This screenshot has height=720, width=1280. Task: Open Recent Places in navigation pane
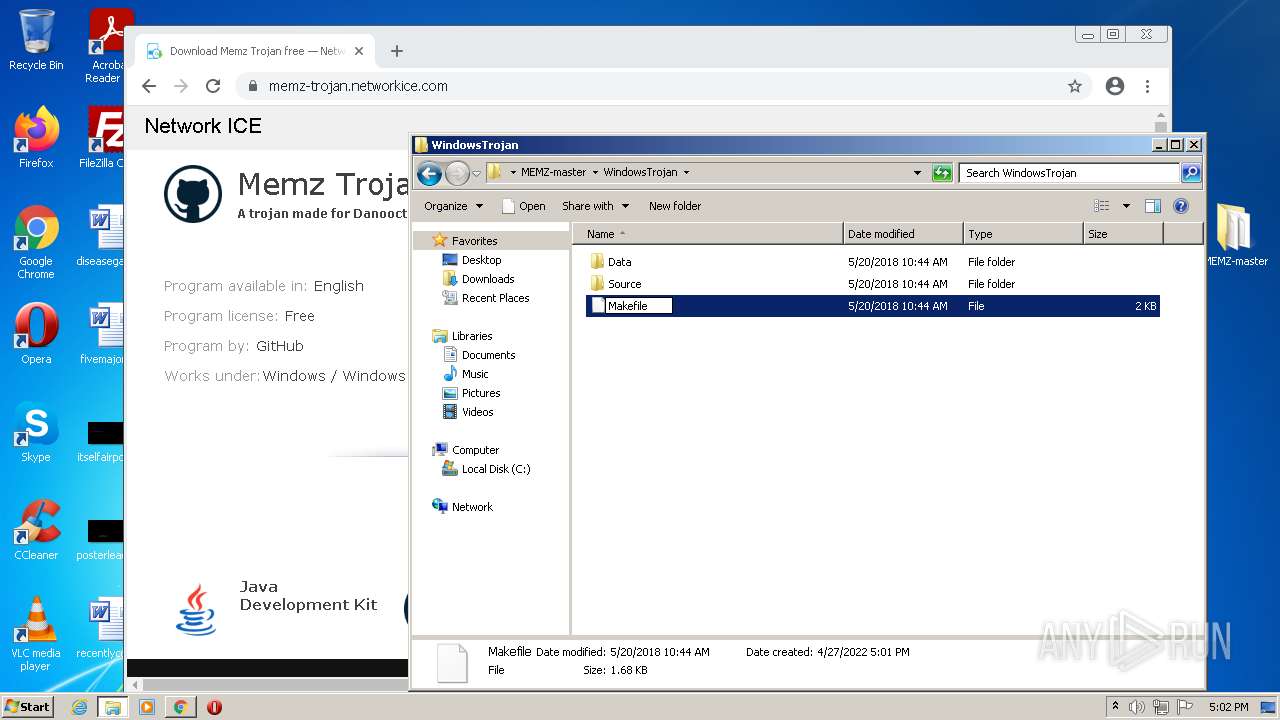pyautogui.click(x=495, y=298)
